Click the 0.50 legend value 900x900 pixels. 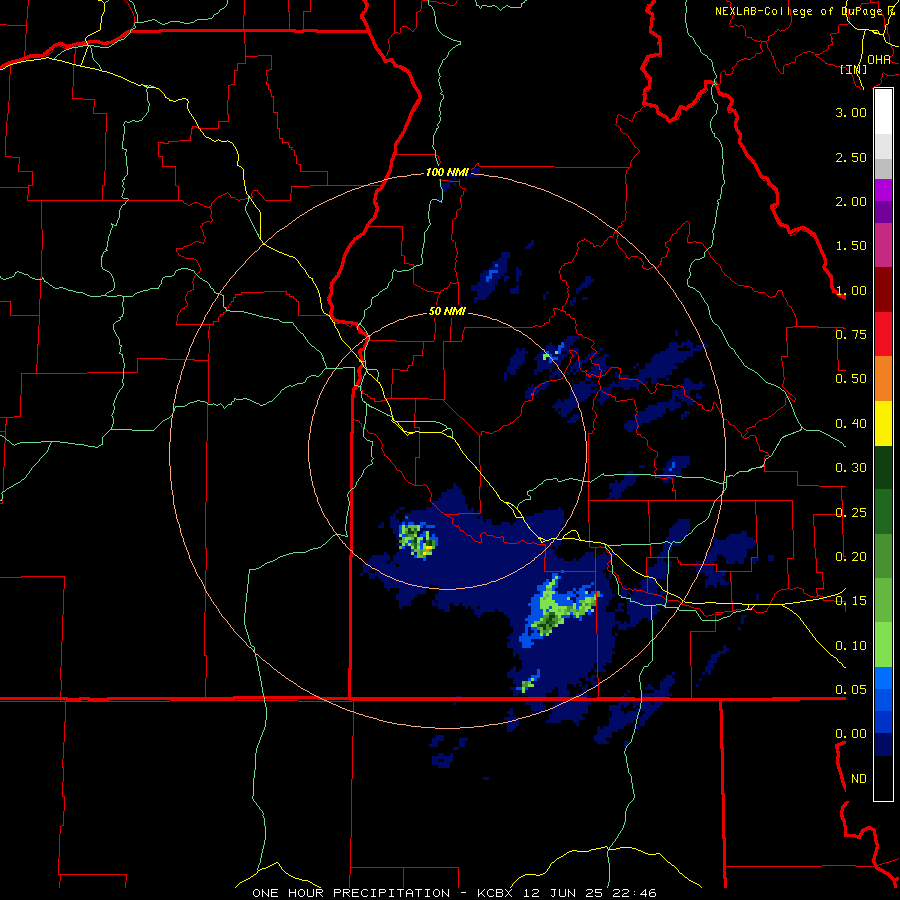(x=851, y=379)
